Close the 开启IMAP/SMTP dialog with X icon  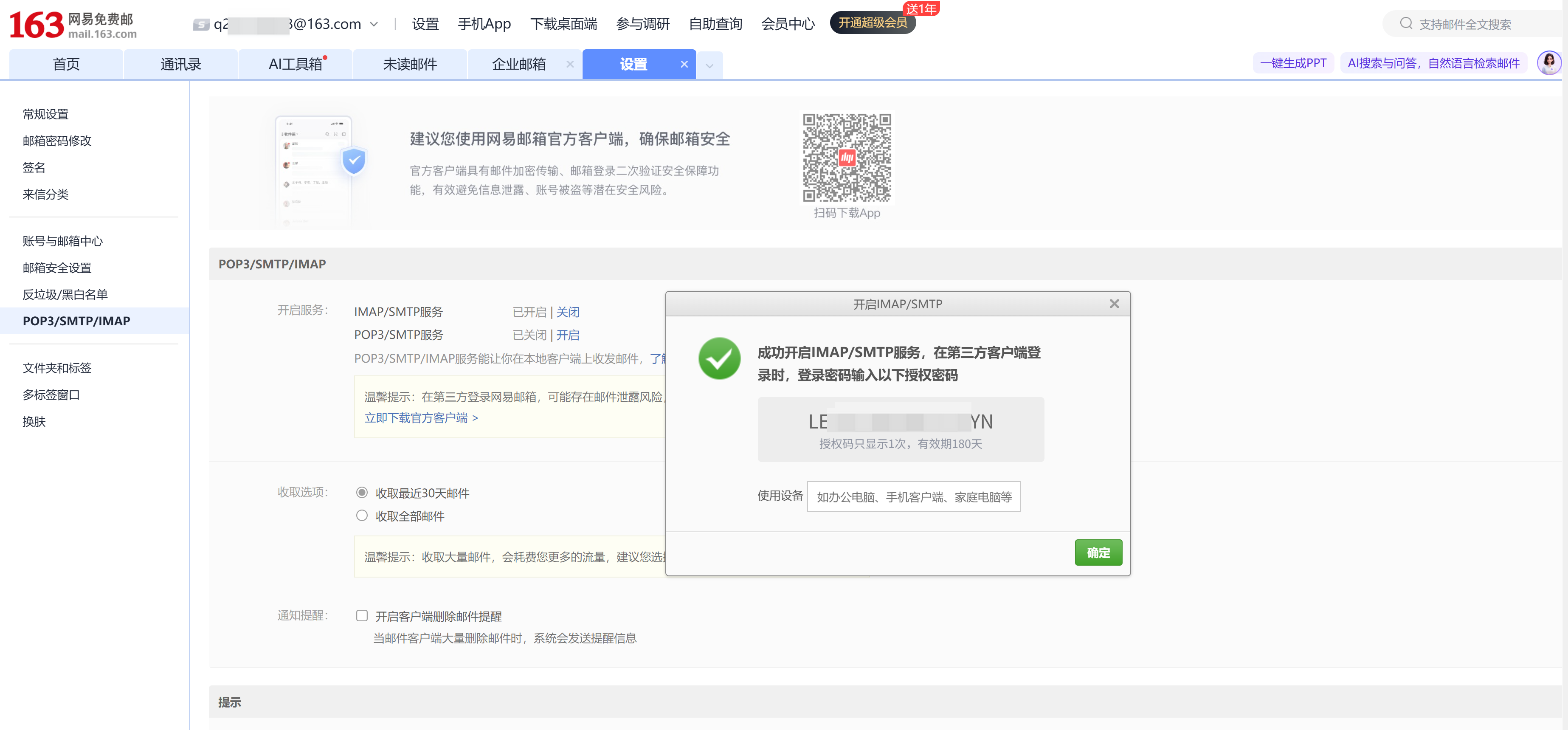tap(1114, 304)
